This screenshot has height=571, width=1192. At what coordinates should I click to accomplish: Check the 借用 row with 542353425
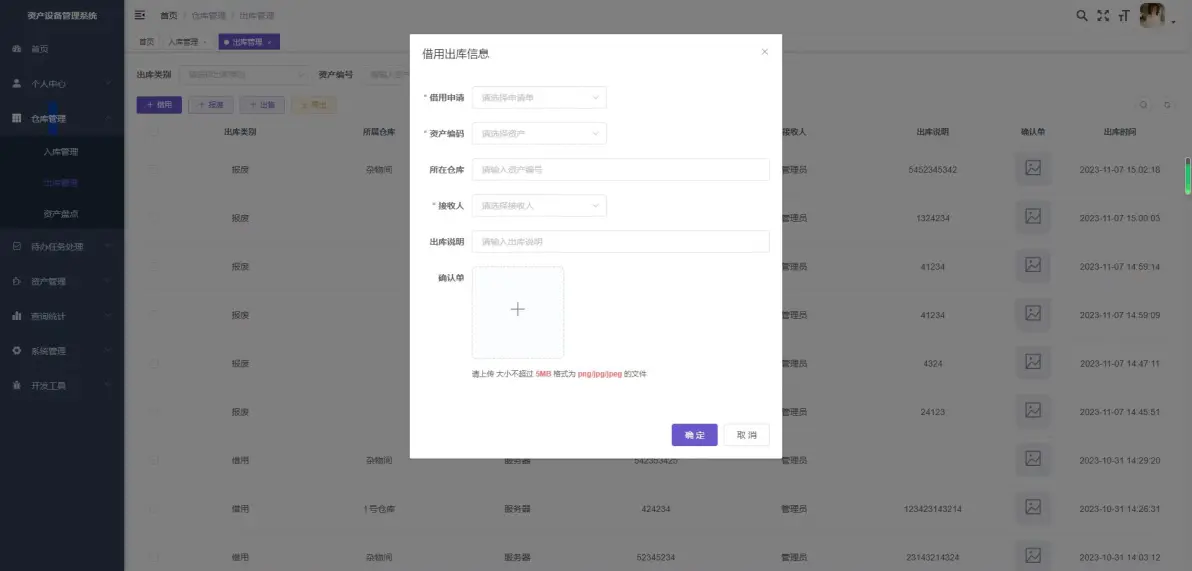(x=154, y=460)
